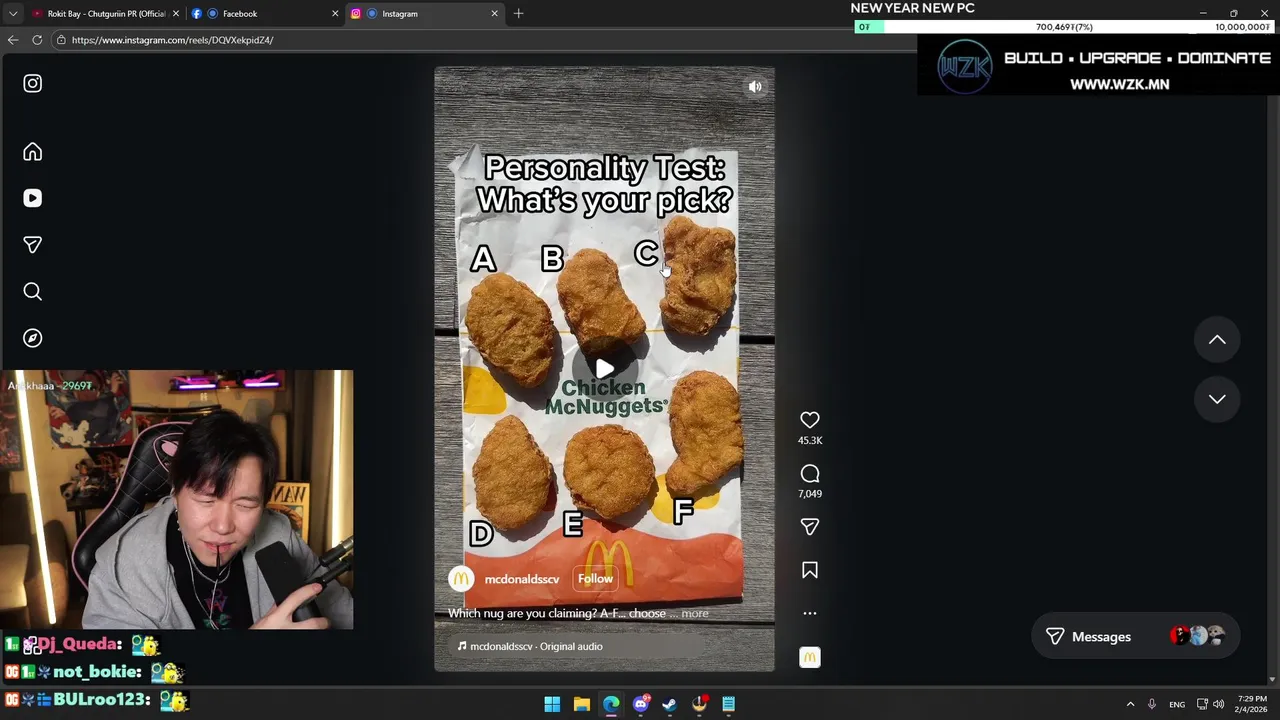Open more options three-dot menu on reel
Viewport: 1280px width, 720px height.
tap(810, 613)
